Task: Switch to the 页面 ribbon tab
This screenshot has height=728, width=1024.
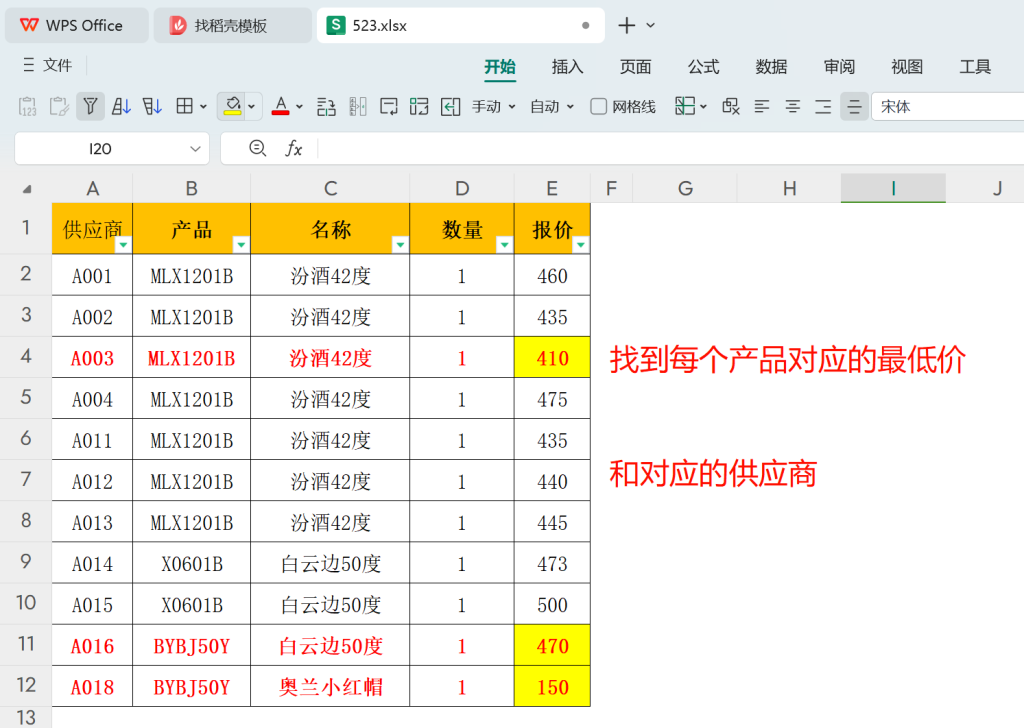Action: pyautogui.click(x=635, y=67)
